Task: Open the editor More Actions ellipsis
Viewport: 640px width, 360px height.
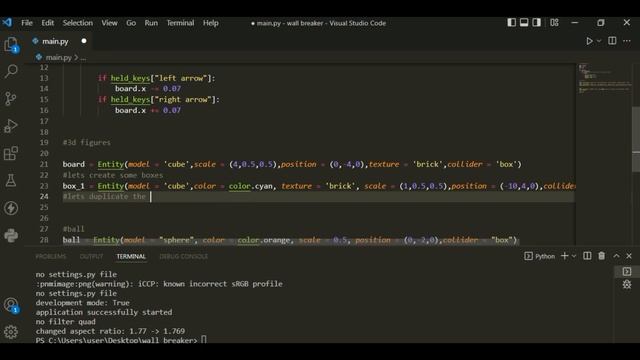Action: [x=627, y=41]
